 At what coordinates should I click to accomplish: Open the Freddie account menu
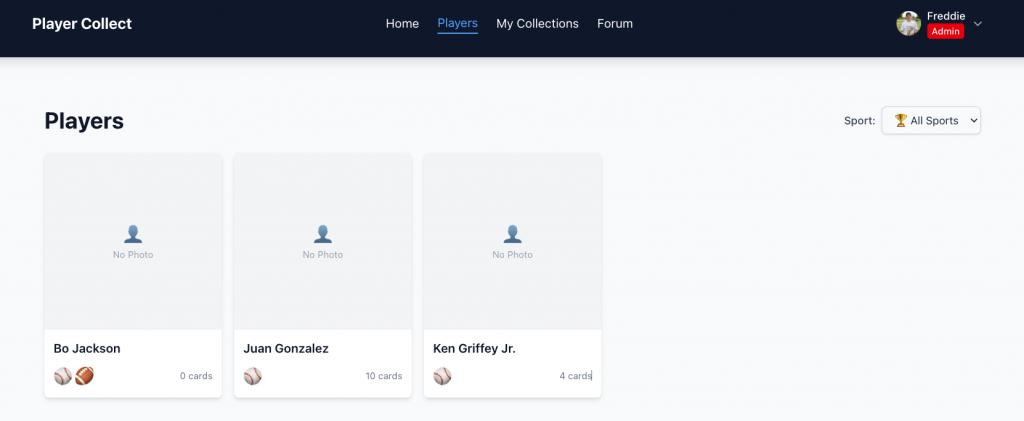[945, 16]
